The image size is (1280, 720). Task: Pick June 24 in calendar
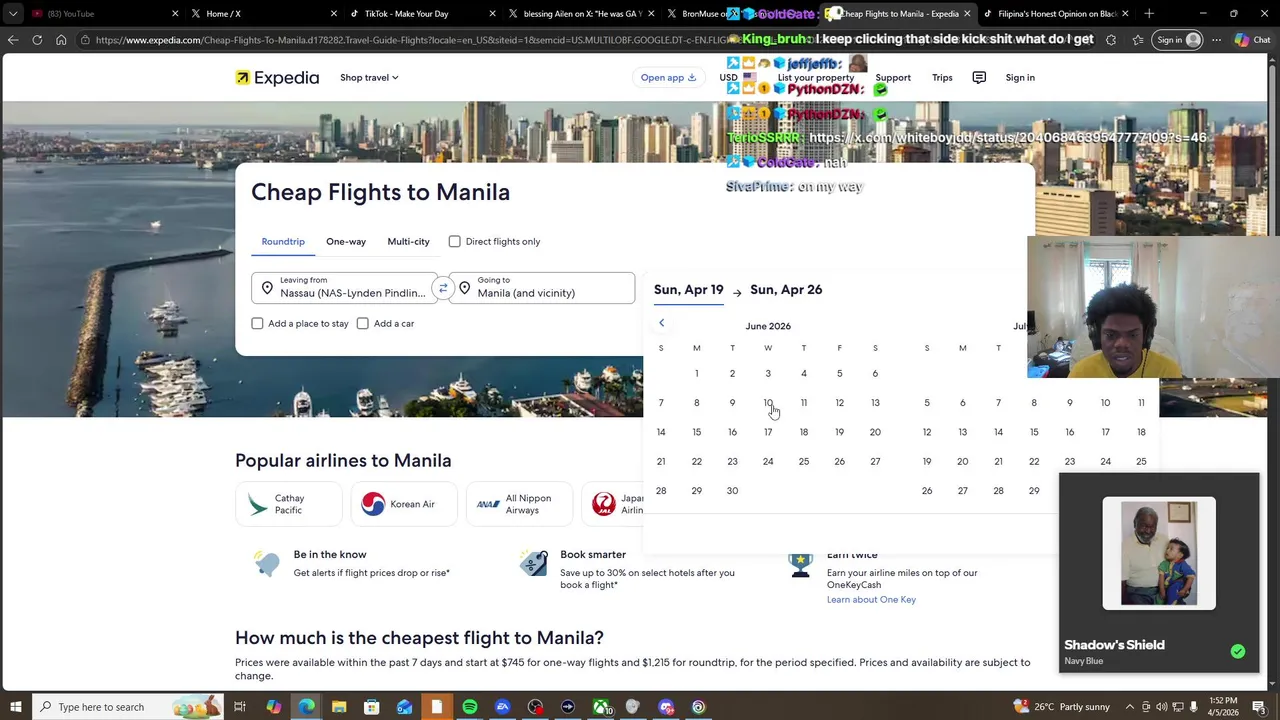pyautogui.click(x=768, y=462)
